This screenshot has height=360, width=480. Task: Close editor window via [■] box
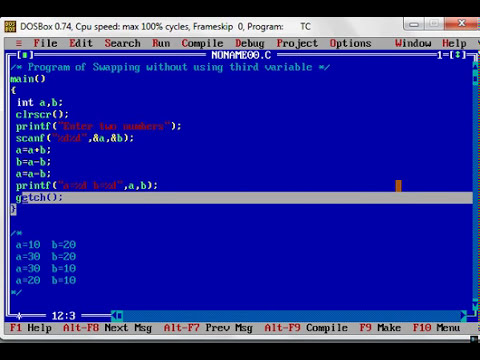25,55
